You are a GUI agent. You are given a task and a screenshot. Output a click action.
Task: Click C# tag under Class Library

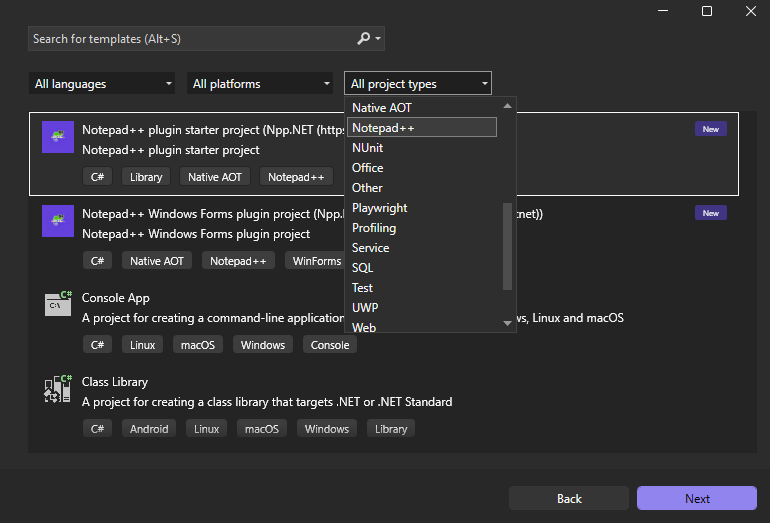[97, 429]
